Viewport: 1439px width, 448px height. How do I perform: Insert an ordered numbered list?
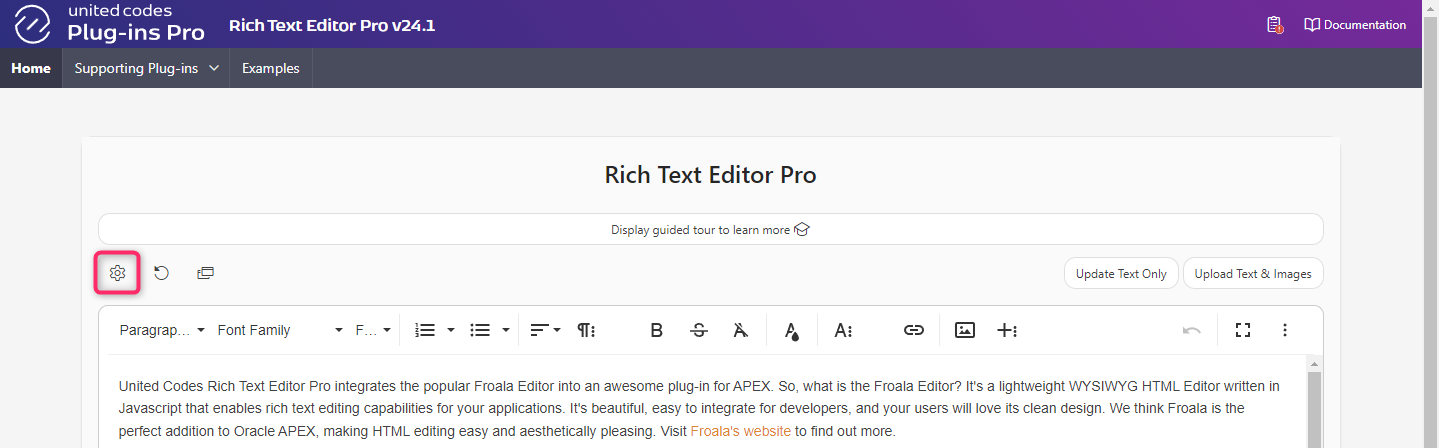425,330
